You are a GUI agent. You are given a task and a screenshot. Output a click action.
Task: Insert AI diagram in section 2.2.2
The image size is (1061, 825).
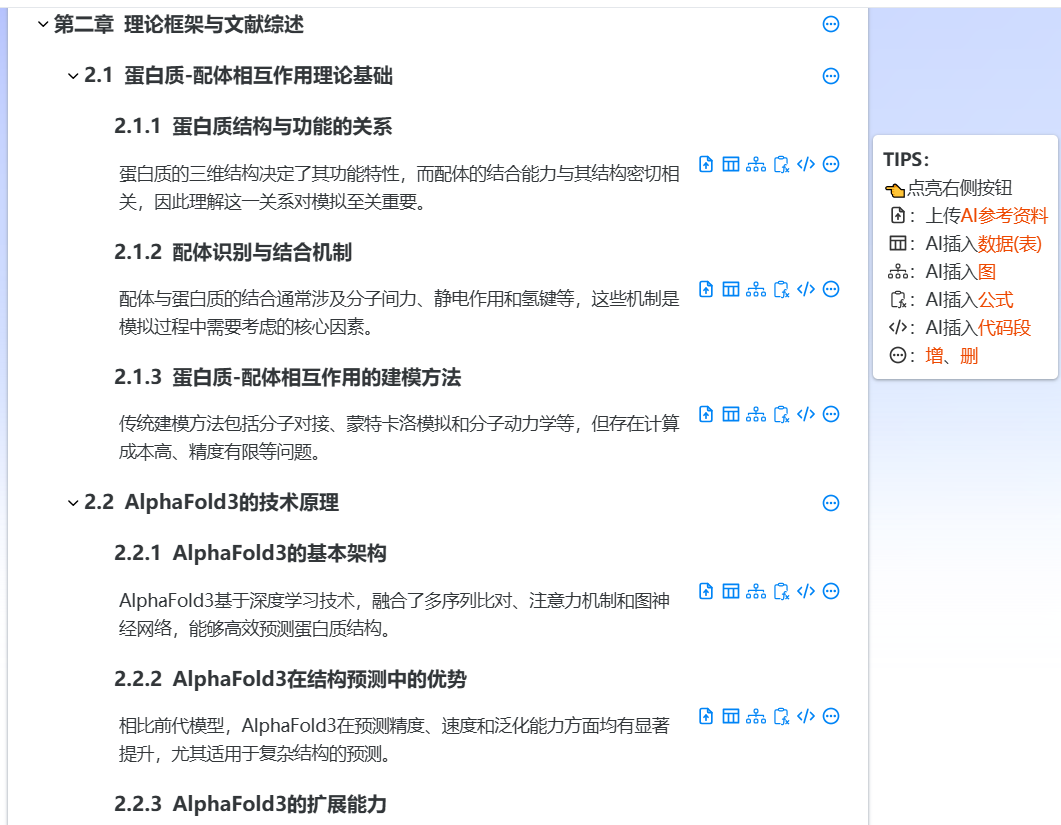click(x=756, y=717)
